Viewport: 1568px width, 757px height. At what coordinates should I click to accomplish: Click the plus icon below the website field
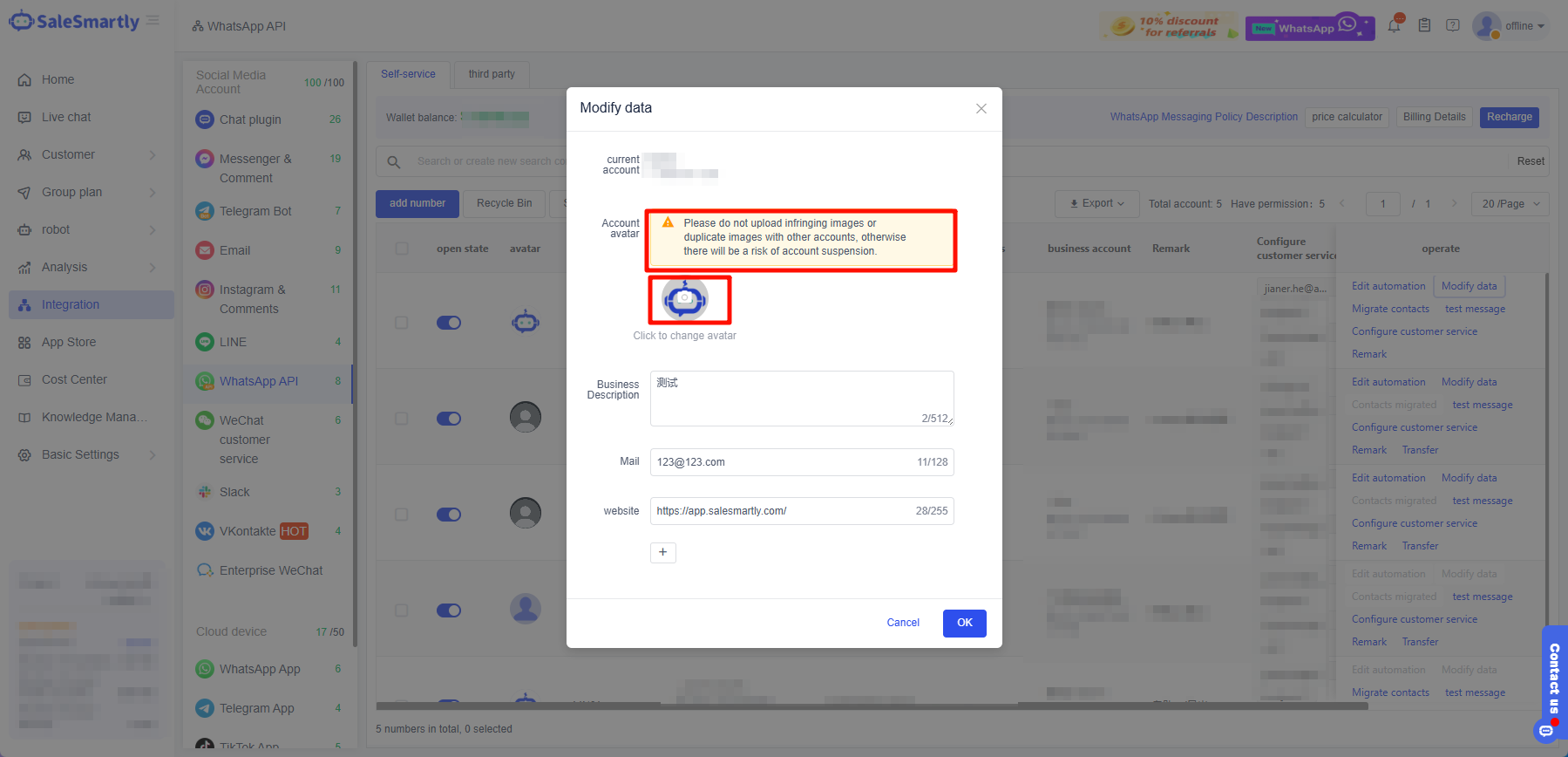(663, 552)
